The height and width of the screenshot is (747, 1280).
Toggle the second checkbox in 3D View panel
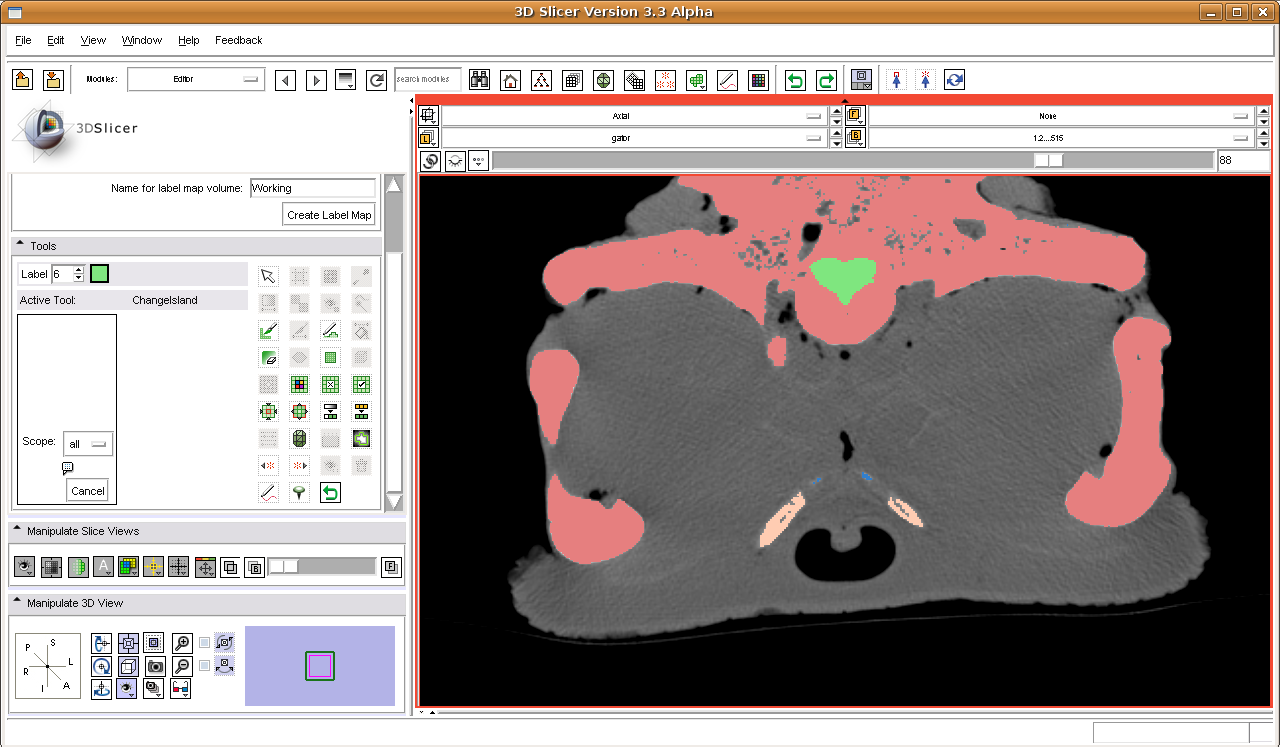[x=205, y=666]
